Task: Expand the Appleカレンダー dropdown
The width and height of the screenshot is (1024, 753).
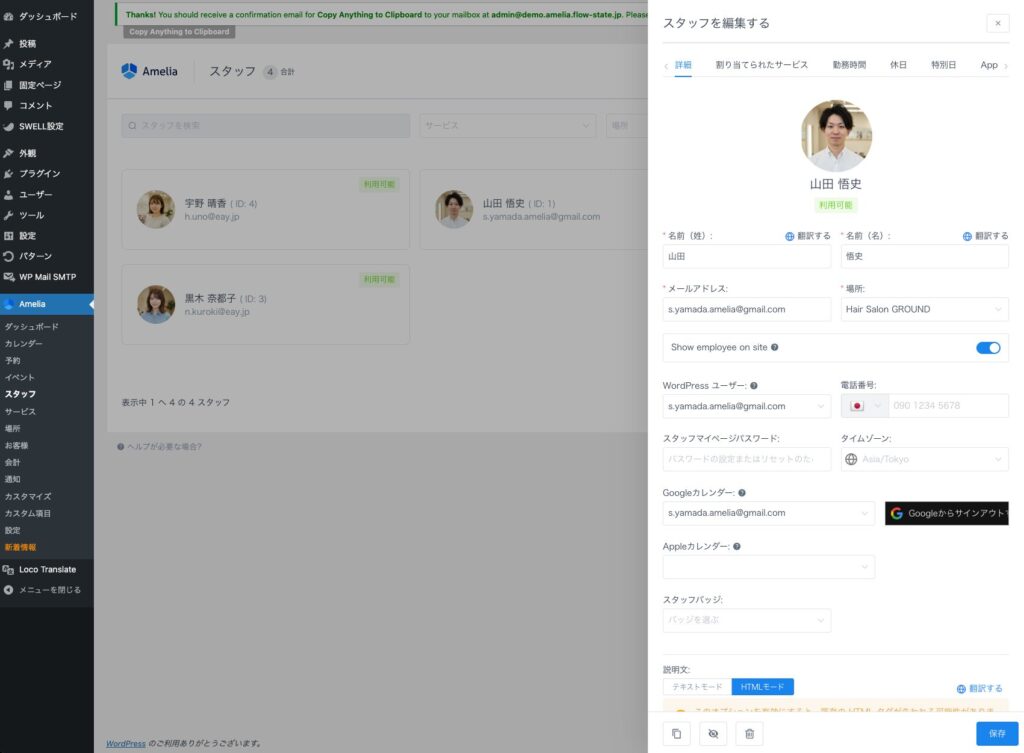Action: tap(768, 567)
